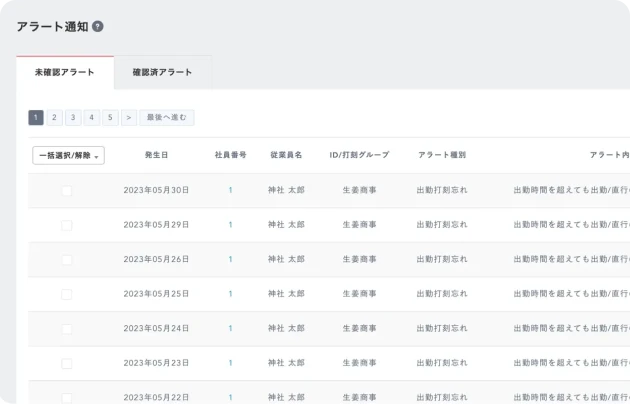
Task: Click employee number link on 2023年05月23日 row
Action: [x=230, y=363]
